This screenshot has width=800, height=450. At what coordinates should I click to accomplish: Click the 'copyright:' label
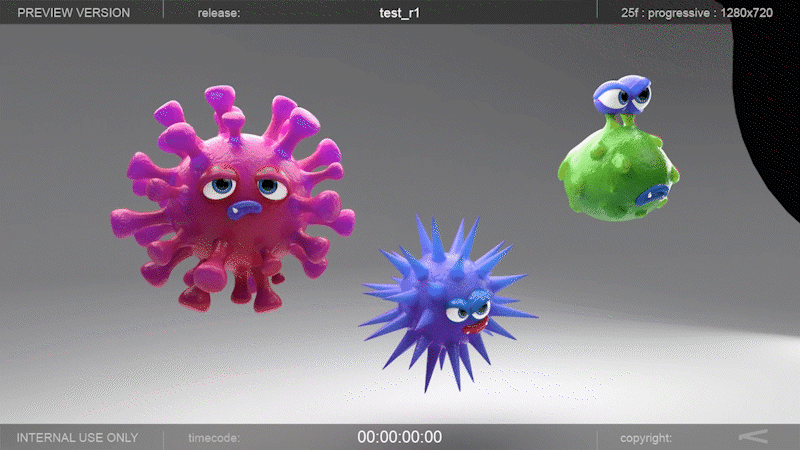pyautogui.click(x=646, y=438)
